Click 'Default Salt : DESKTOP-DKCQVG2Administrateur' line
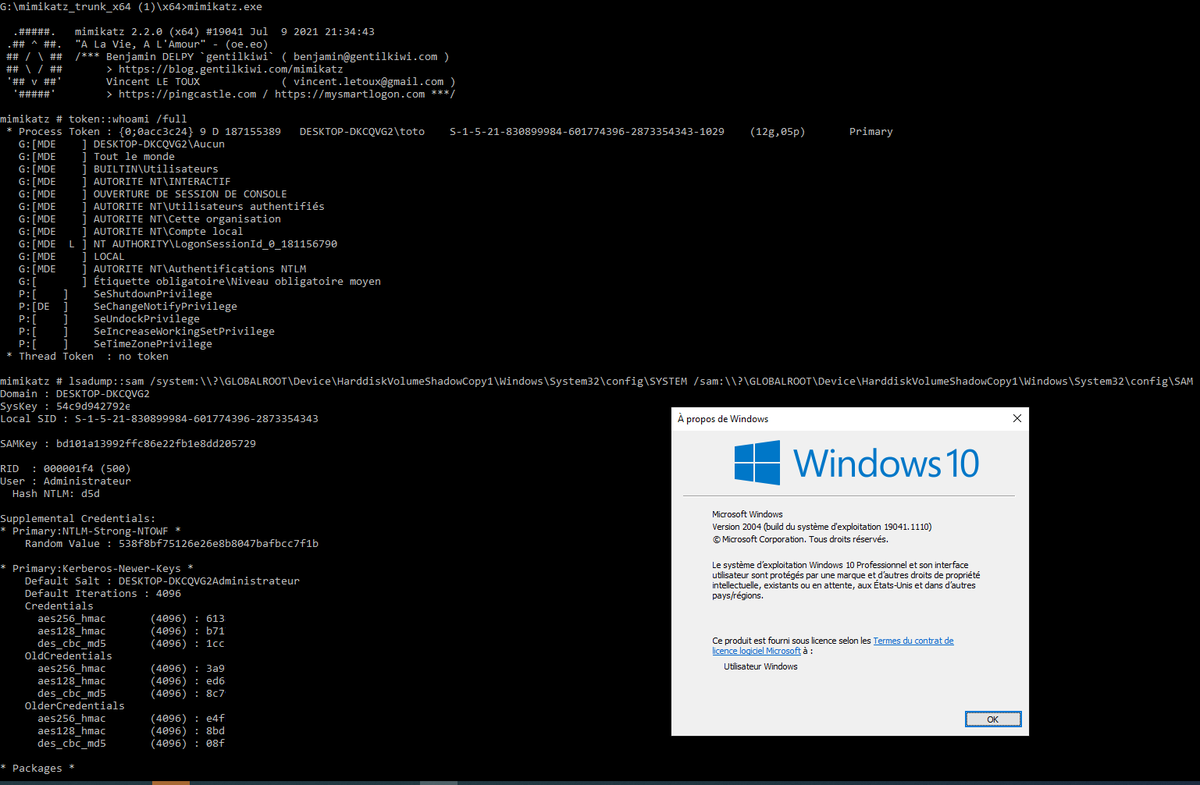The width and height of the screenshot is (1200, 785). (x=162, y=581)
